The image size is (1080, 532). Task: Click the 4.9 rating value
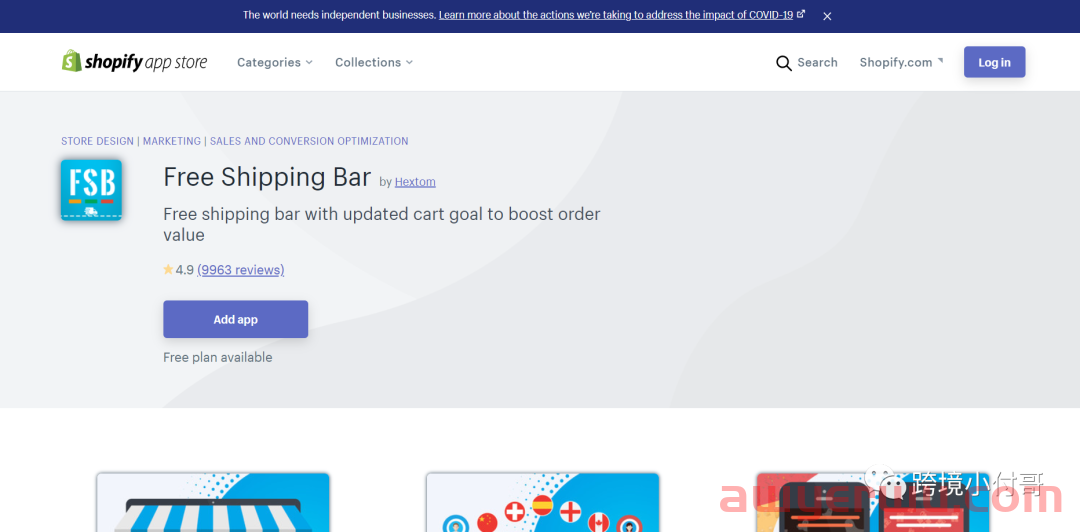[x=185, y=269]
